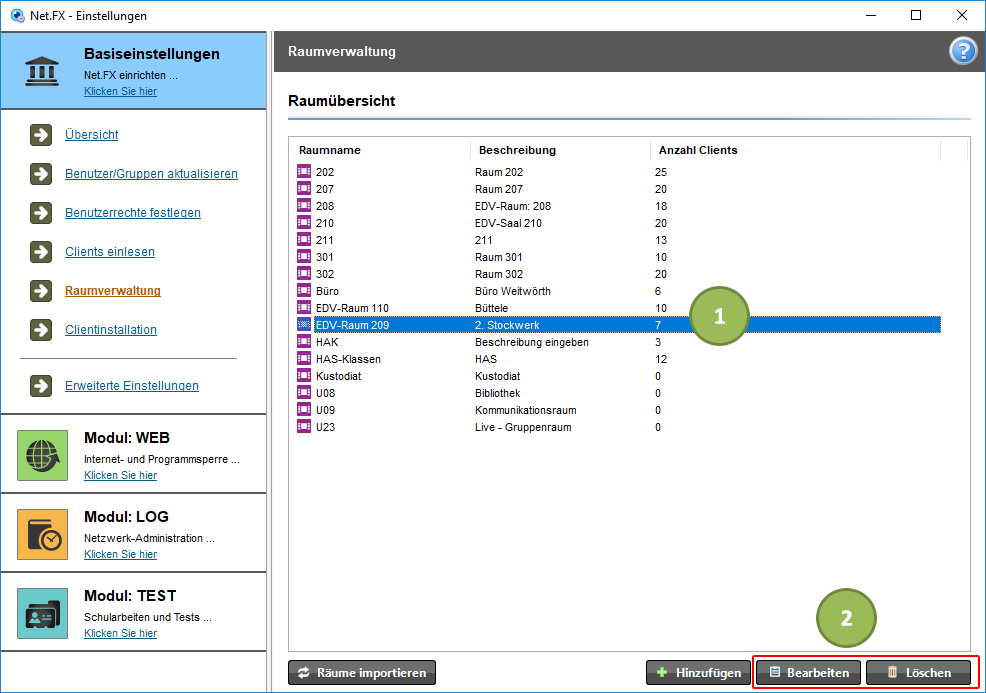
Task: Click the room icon for EDV-Raum 110
Action: 304,307
